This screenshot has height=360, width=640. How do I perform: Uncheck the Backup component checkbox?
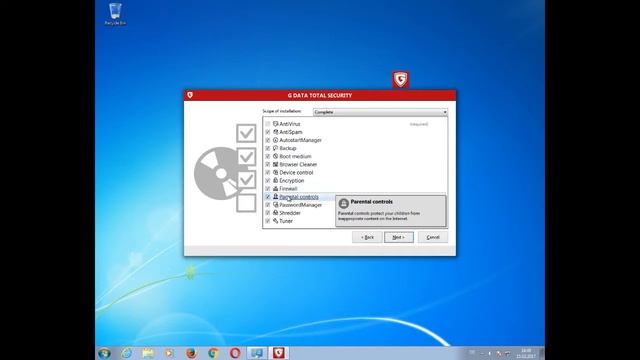tap(268, 148)
